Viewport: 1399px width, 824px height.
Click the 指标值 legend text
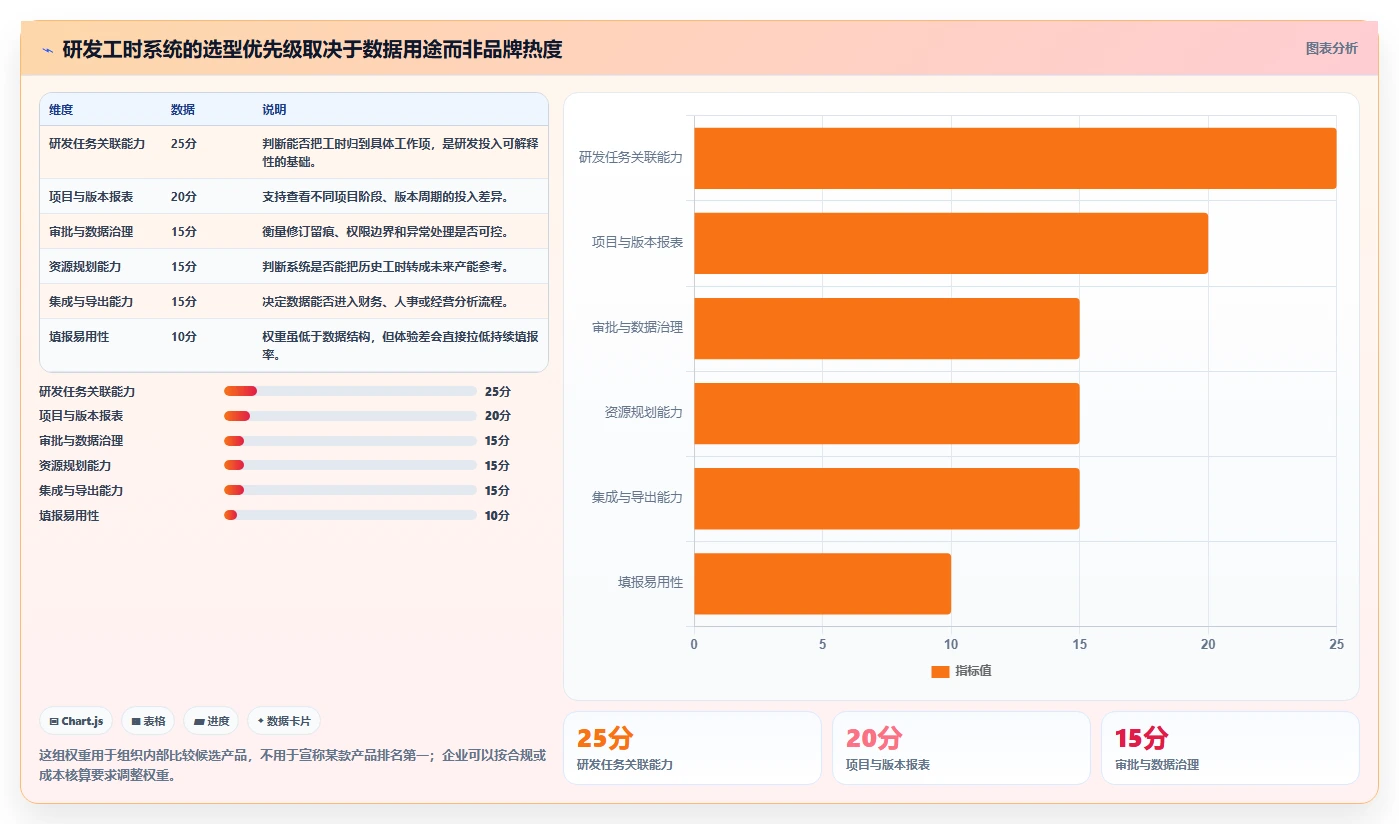tap(973, 672)
